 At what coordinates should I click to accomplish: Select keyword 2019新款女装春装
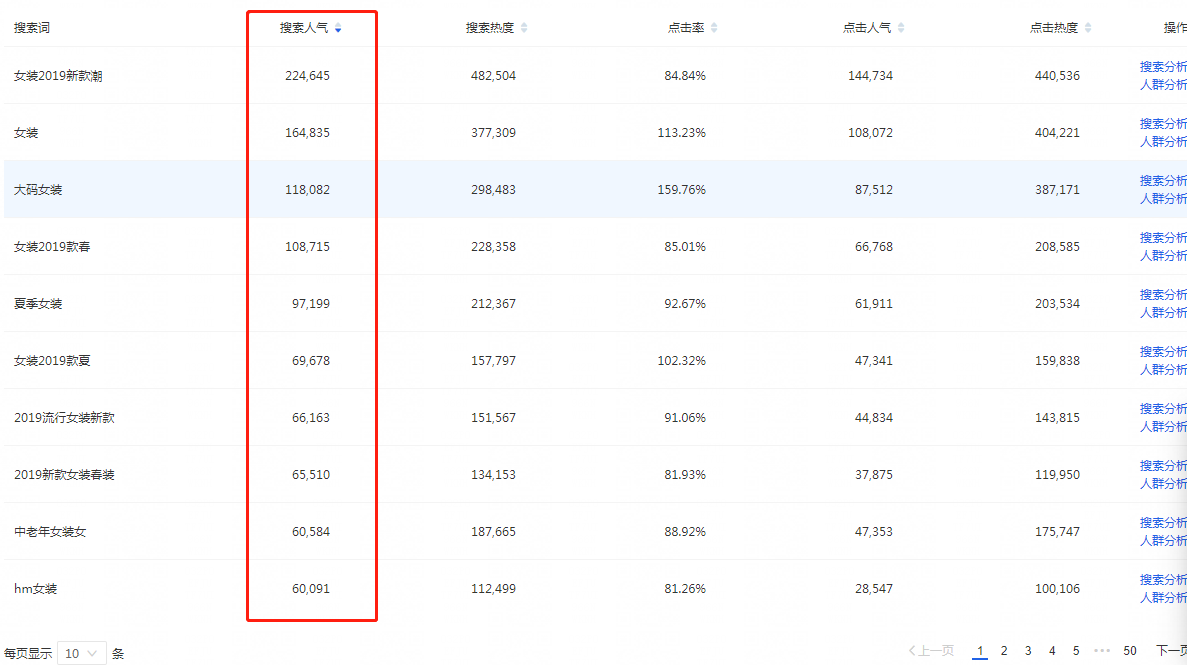point(64,475)
